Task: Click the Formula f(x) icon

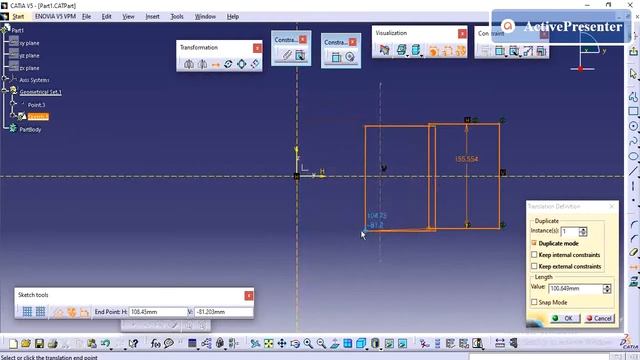Action: pyautogui.click(x=155, y=344)
